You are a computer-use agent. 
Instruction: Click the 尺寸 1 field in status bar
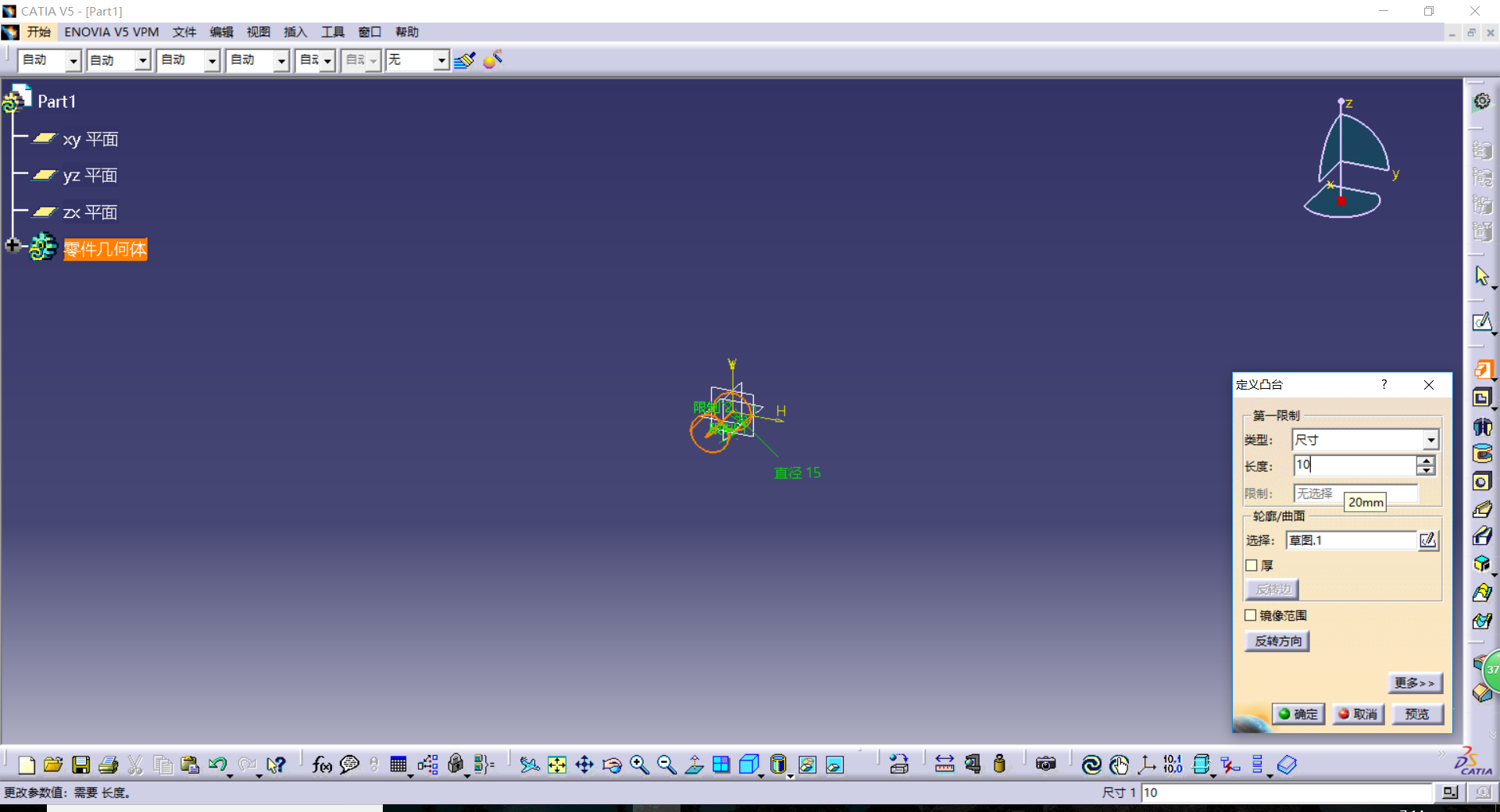[1287, 792]
